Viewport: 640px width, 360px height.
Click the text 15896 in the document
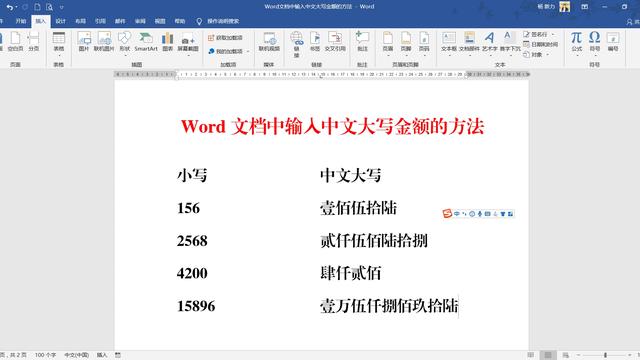pos(196,306)
